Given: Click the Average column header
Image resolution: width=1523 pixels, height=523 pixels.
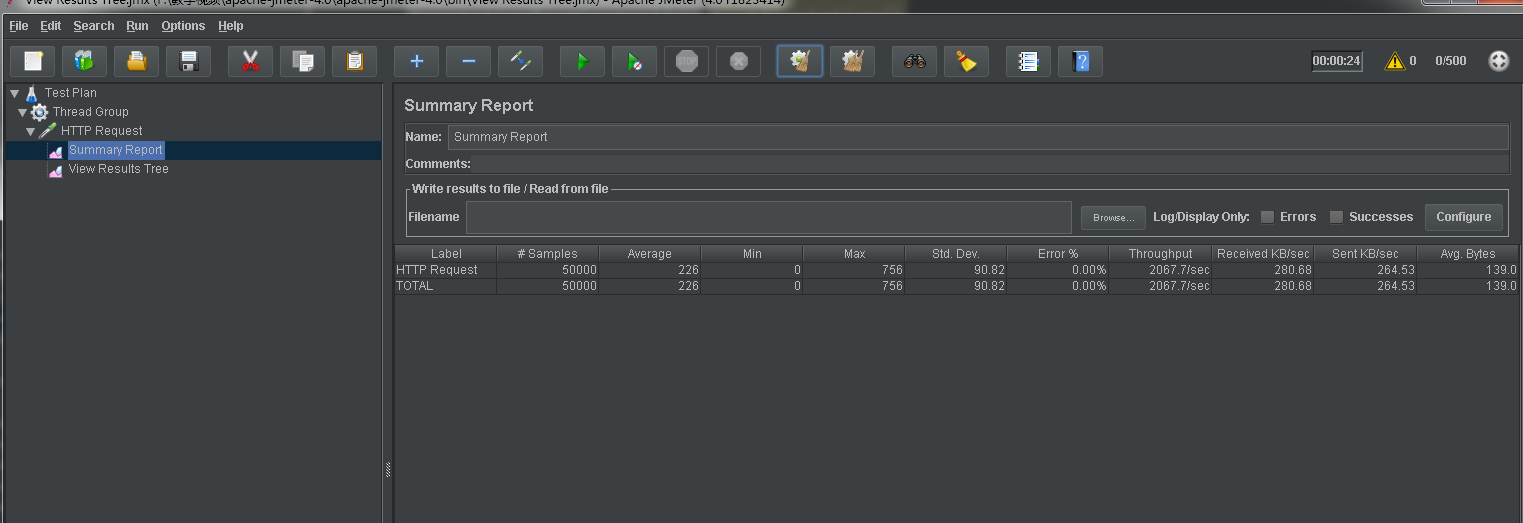Looking at the screenshot, I should (650, 254).
